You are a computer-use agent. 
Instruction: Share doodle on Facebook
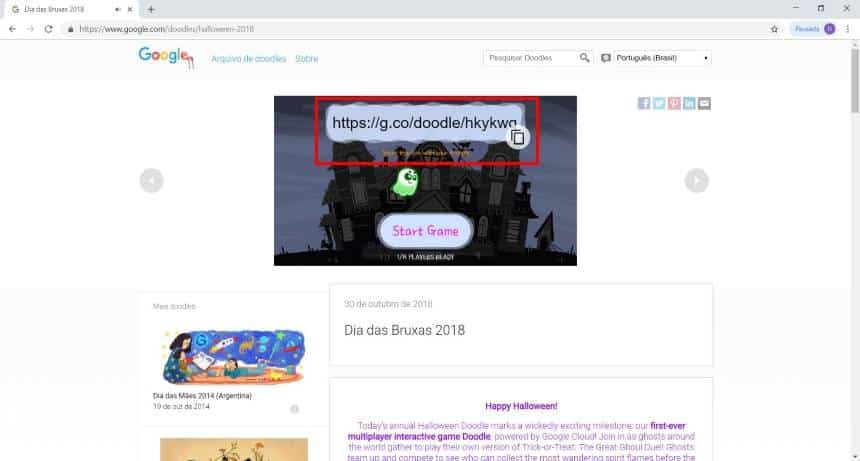point(644,103)
